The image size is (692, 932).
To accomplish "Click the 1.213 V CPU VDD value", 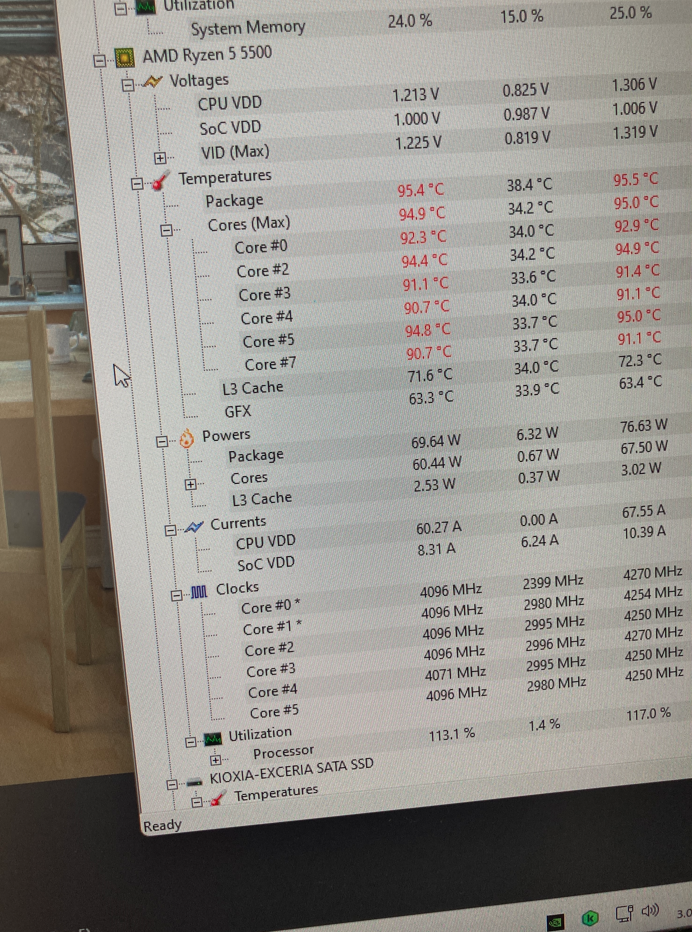I will point(416,95).
